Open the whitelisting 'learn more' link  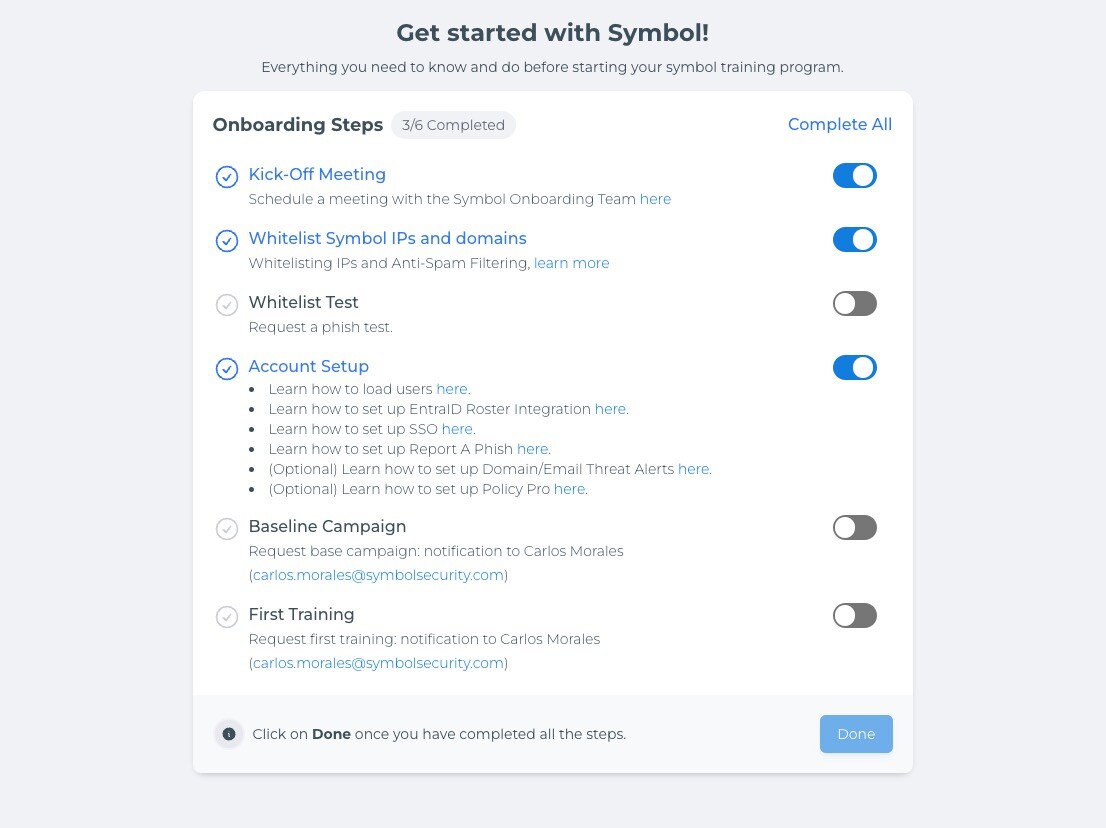pyautogui.click(x=571, y=263)
